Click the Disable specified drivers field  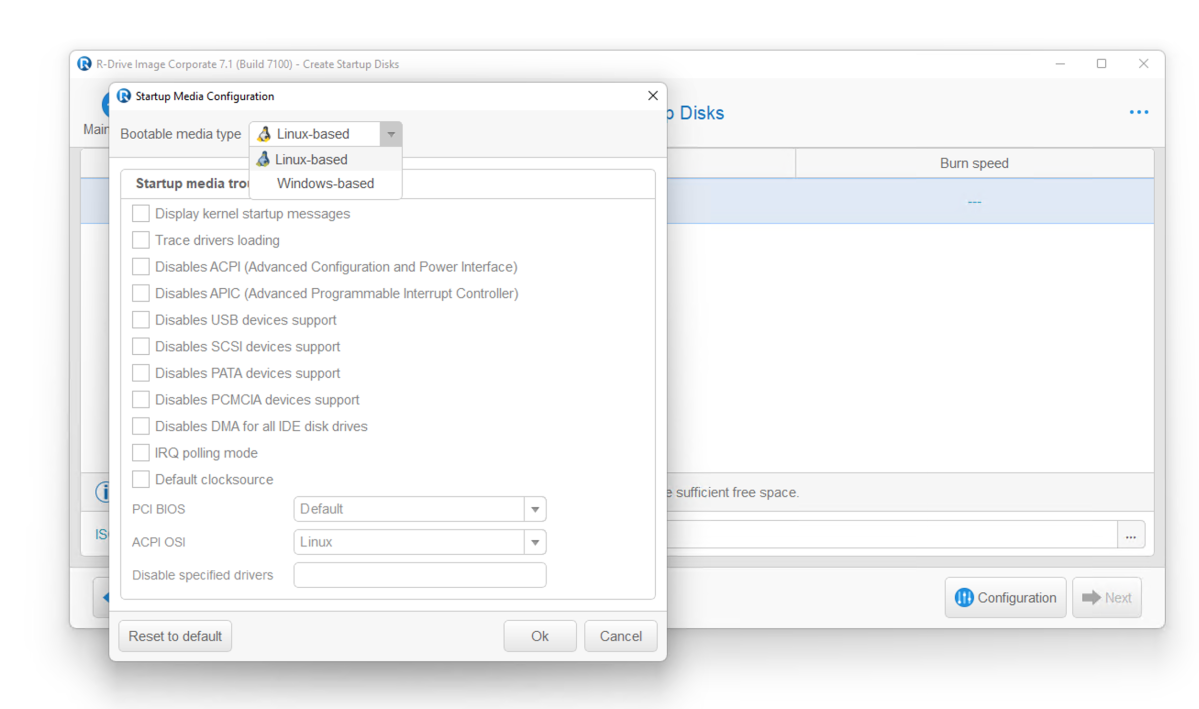coord(420,575)
